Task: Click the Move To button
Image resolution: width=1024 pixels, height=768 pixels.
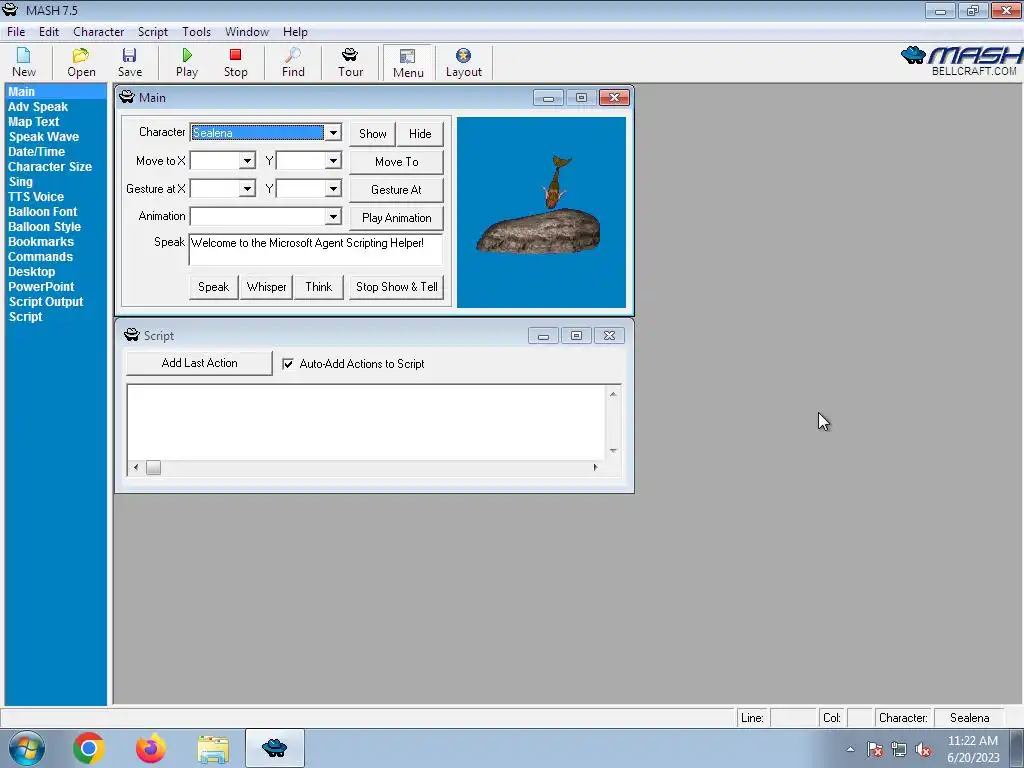Action: coord(396,162)
